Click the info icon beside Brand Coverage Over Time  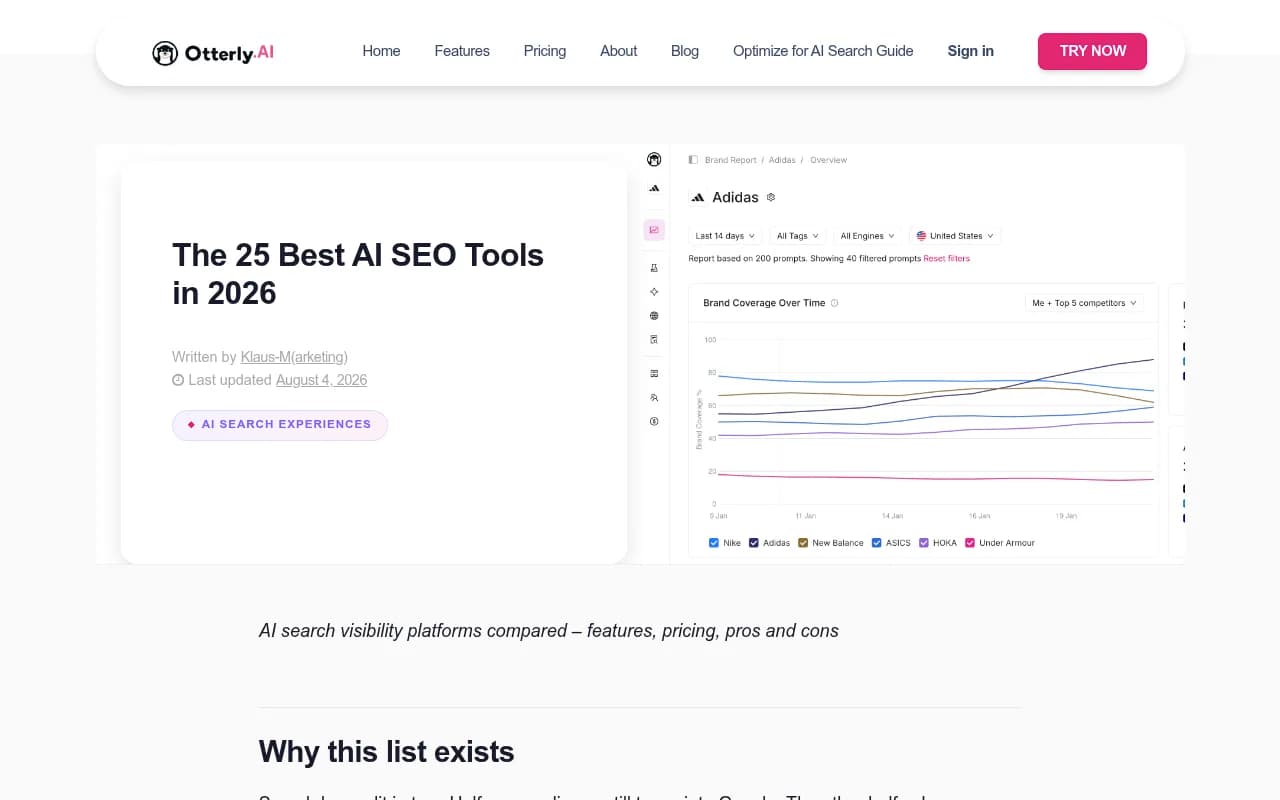coord(835,303)
